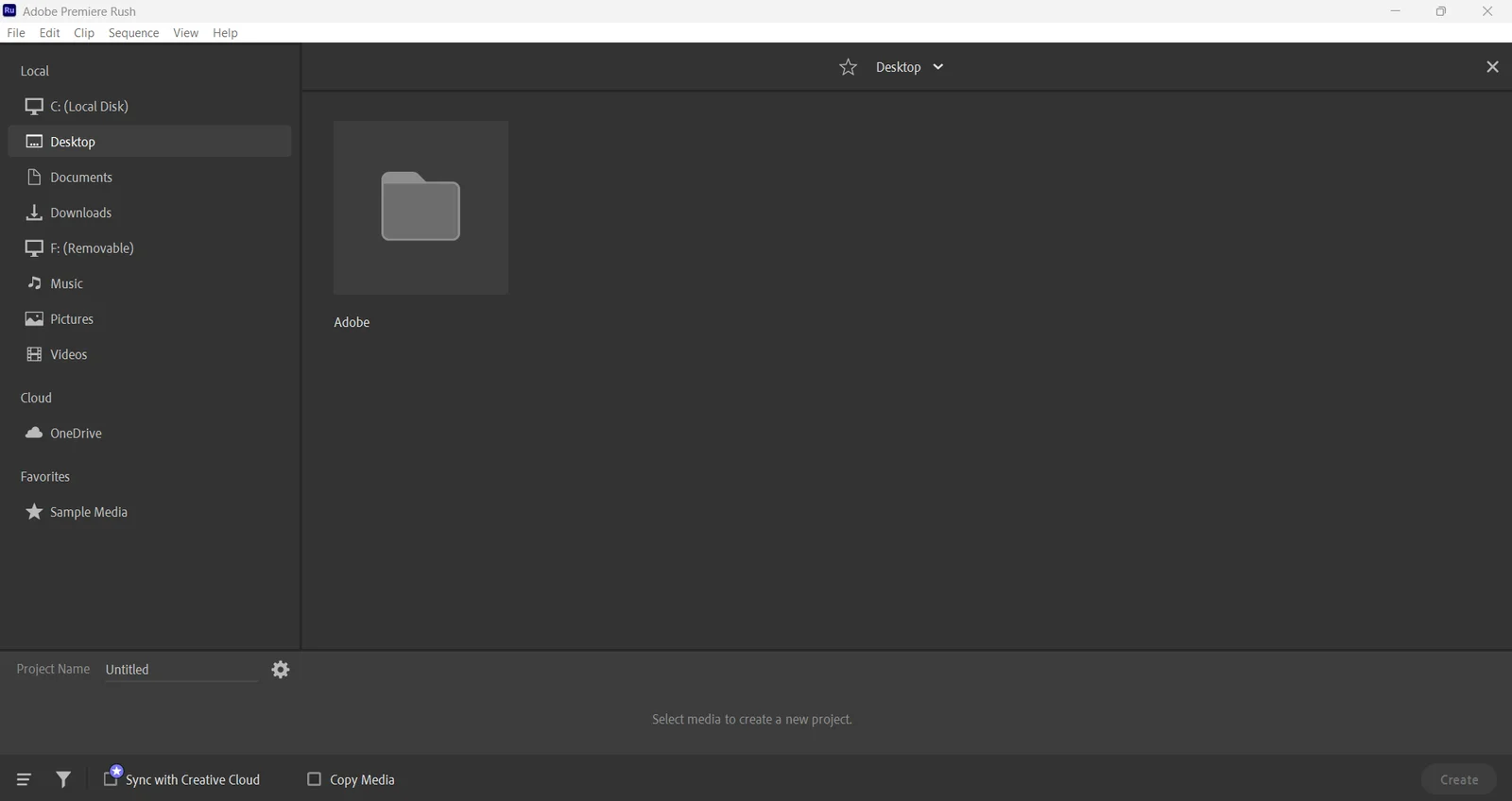Viewport: 1512px width, 801px height.
Task: Click the OneDrive cloud icon
Action: (x=34, y=433)
